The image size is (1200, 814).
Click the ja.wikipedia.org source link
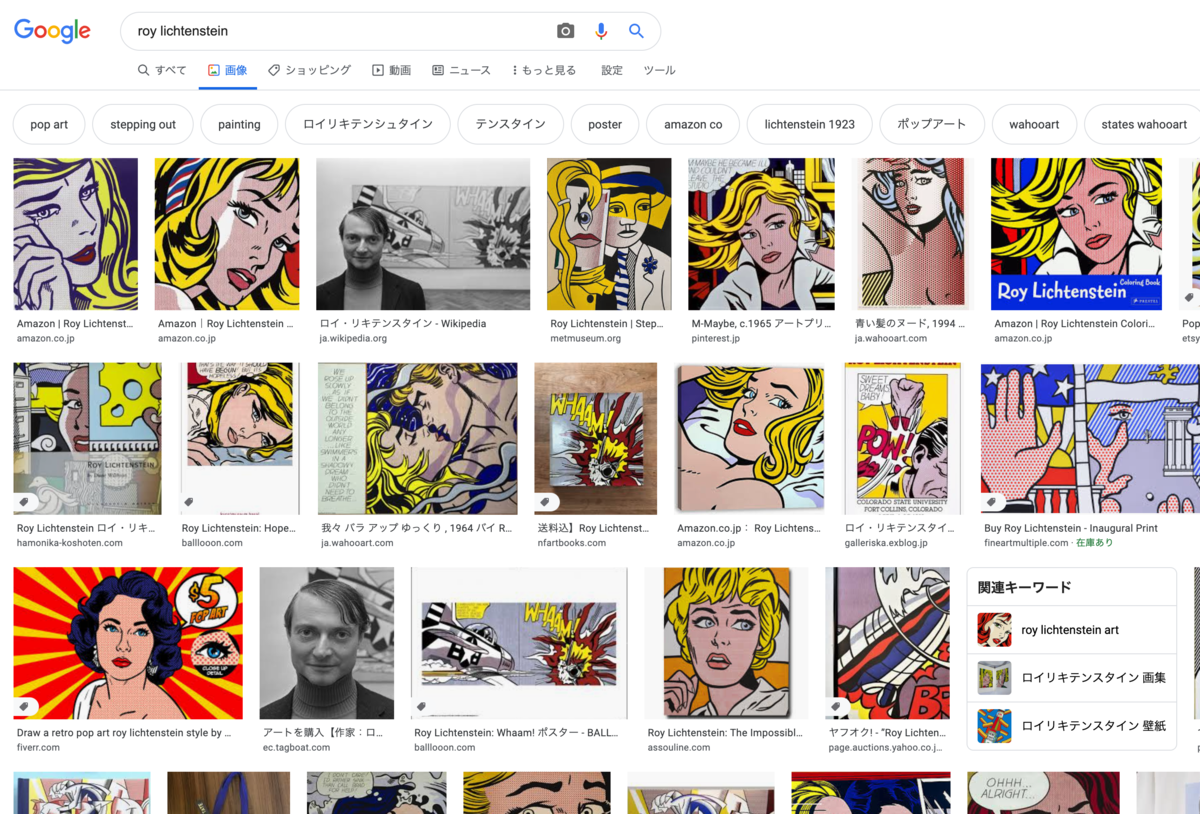coord(353,339)
